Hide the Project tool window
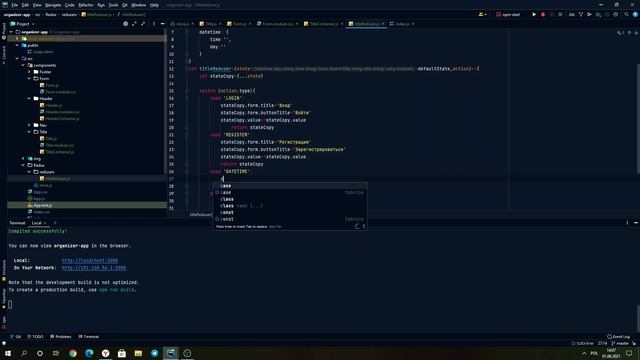640x360 pixels. [162, 24]
